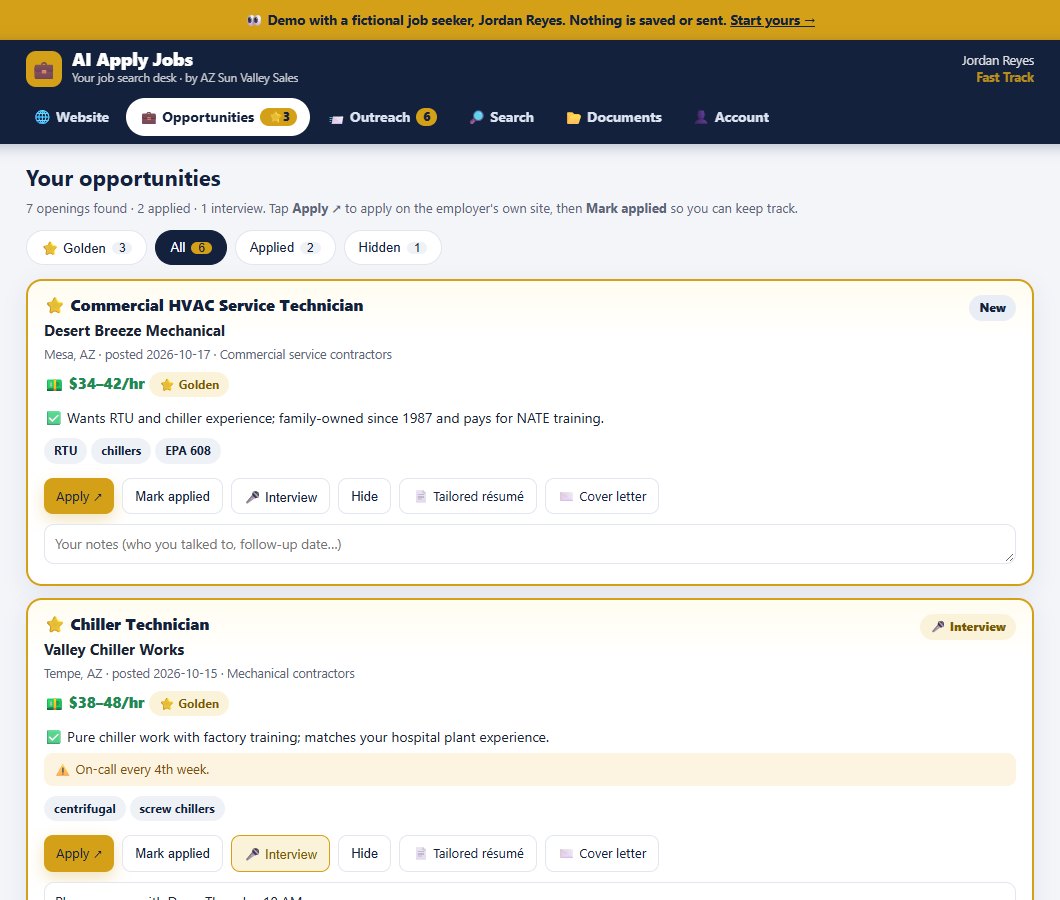
Task: Click the Jordan Reyes user name
Action: click(x=997, y=60)
